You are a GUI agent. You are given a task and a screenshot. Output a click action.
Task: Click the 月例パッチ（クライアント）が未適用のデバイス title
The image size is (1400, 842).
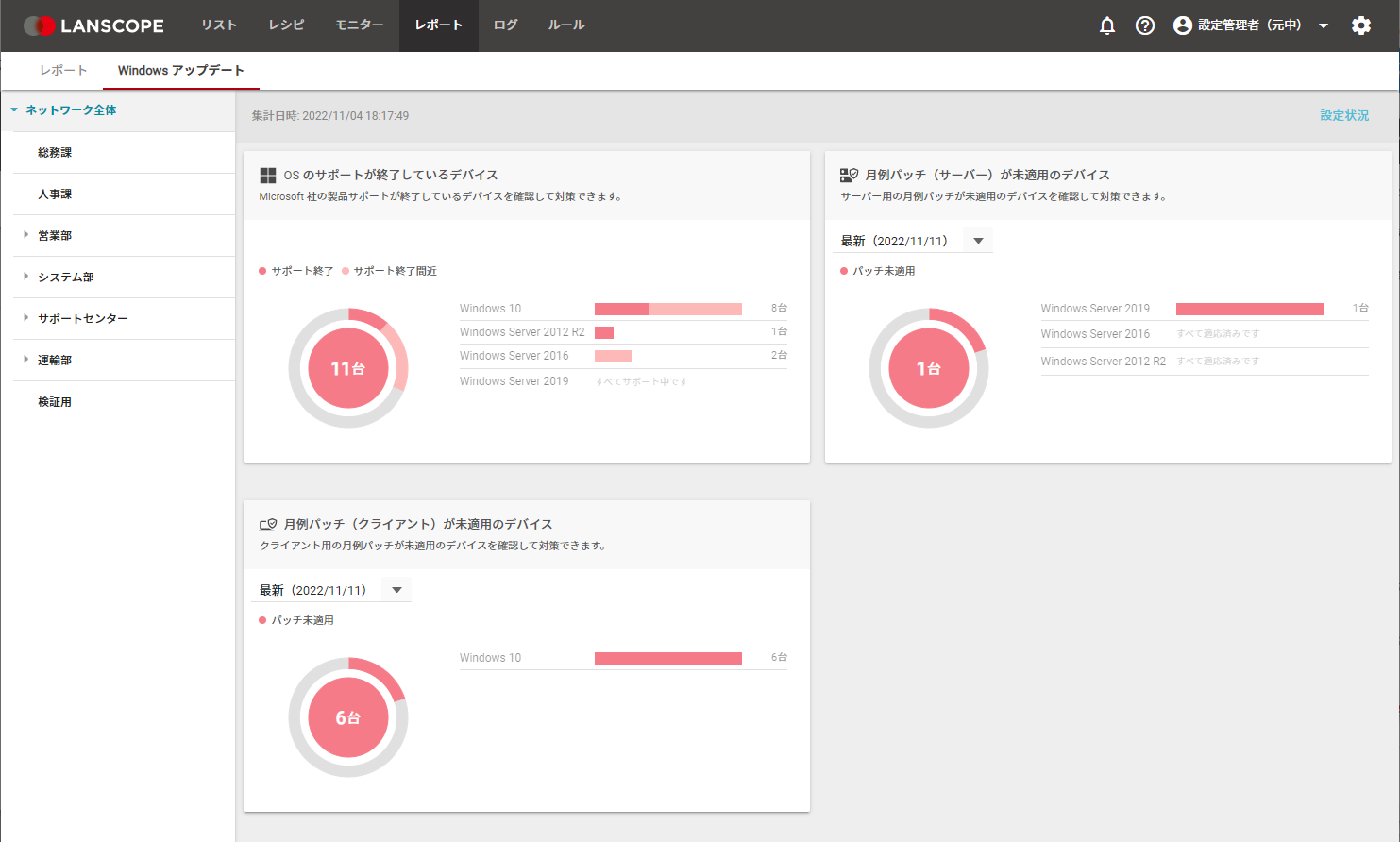click(418, 525)
